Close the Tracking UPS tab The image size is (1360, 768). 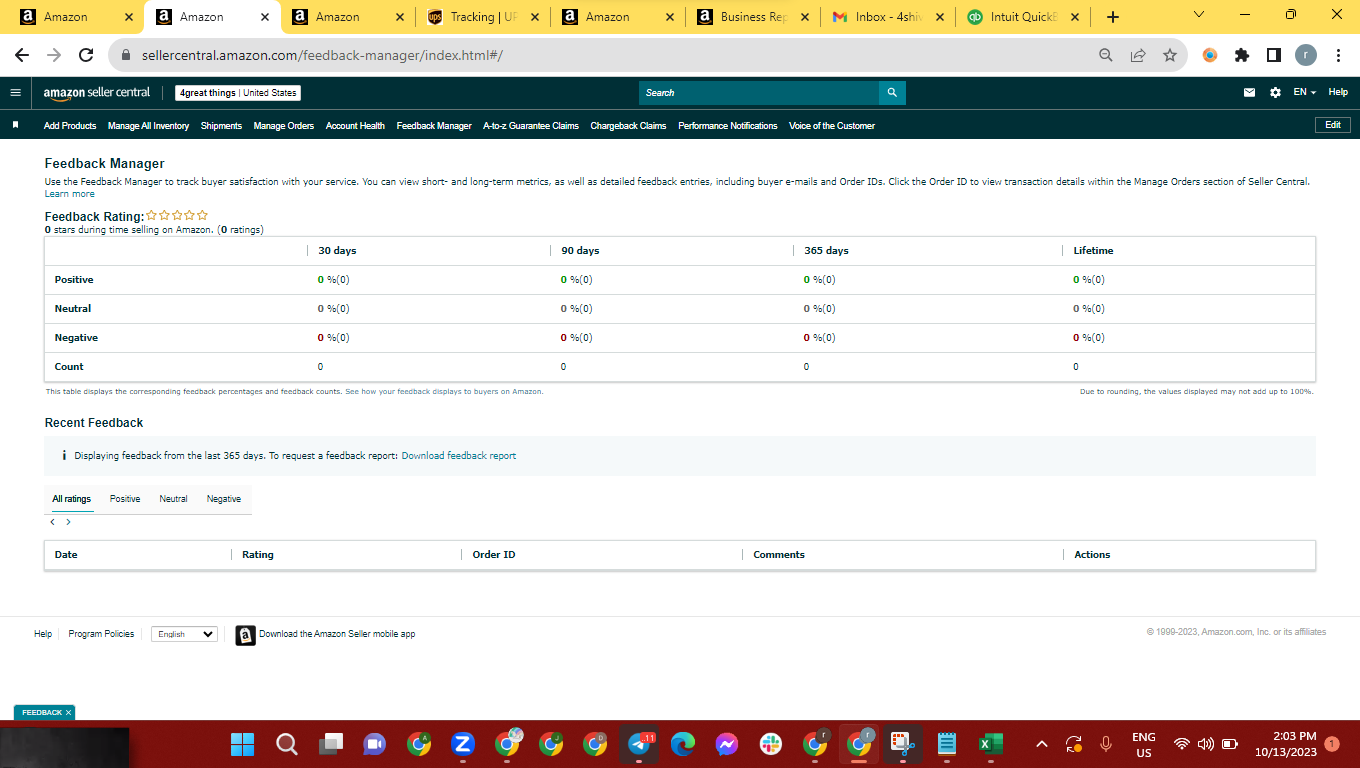click(x=534, y=17)
